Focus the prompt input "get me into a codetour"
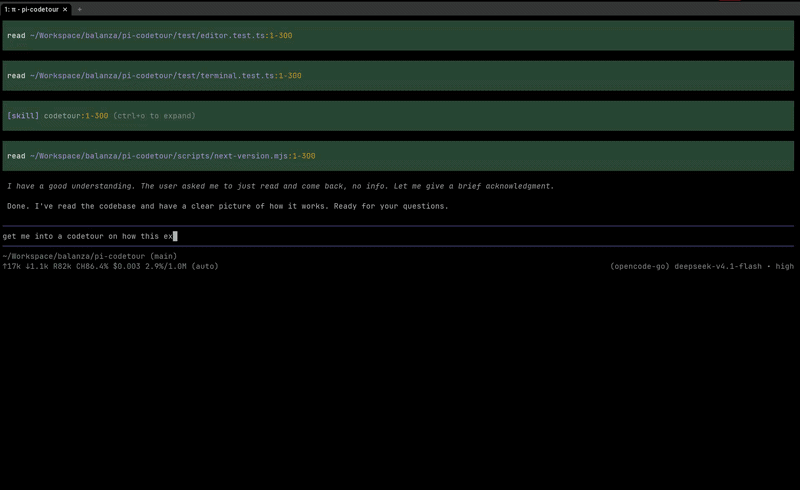Screen dimensions: 800x490 pos(398,236)
